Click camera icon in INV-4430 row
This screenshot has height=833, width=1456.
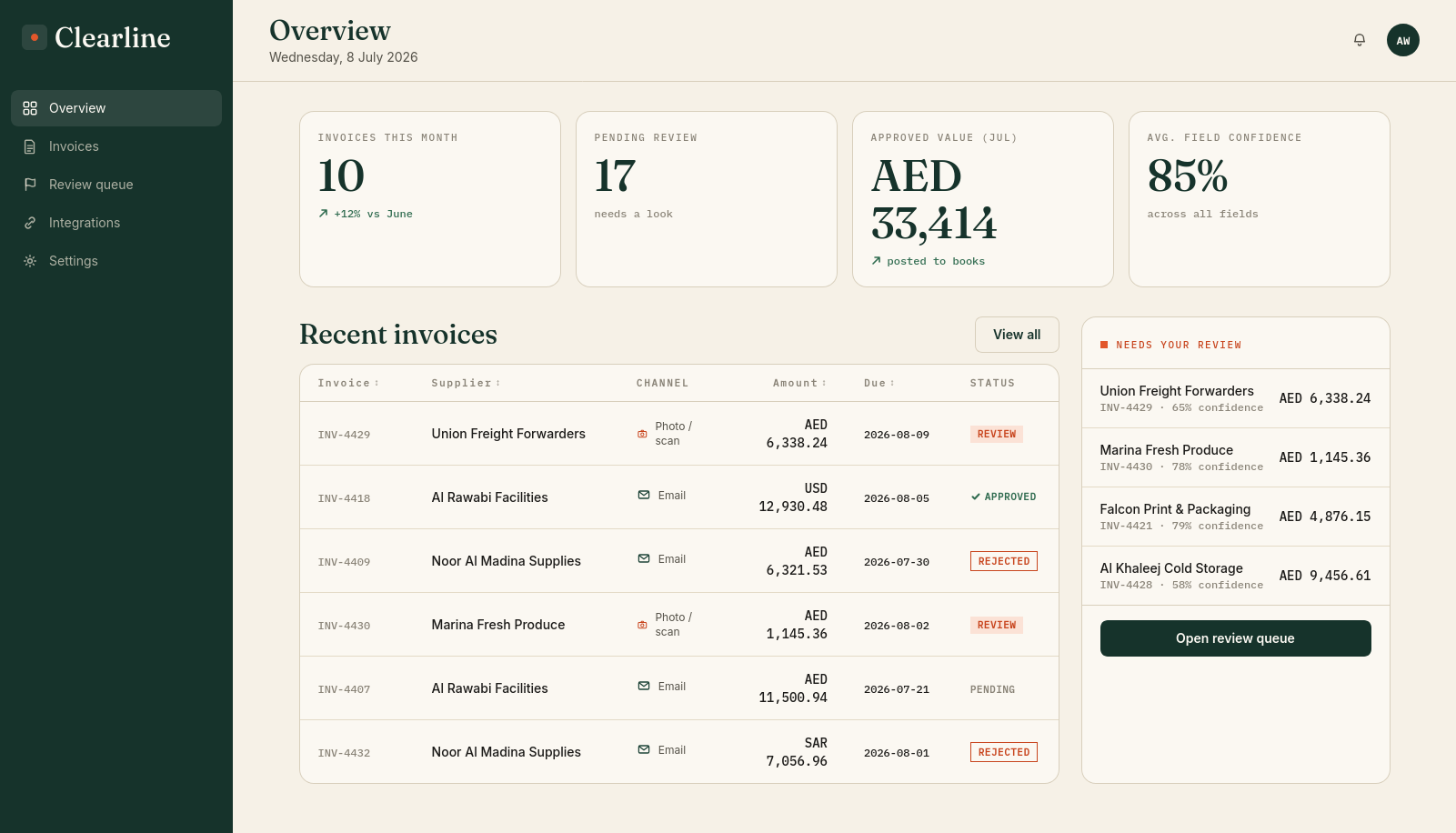tap(642, 625)
